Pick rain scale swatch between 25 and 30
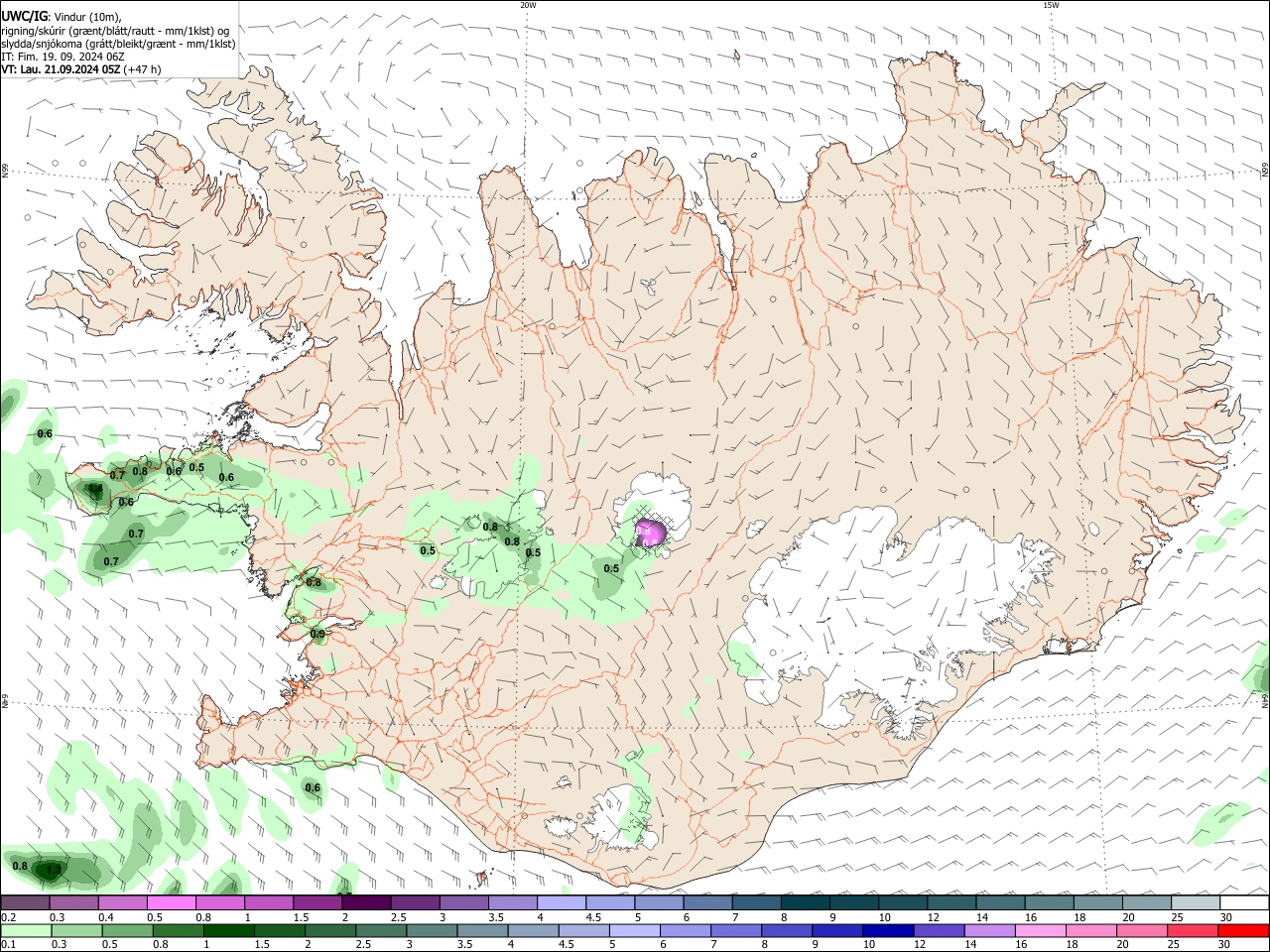The height and width of the screenshot is (952, 1270). click(1193, 930)
